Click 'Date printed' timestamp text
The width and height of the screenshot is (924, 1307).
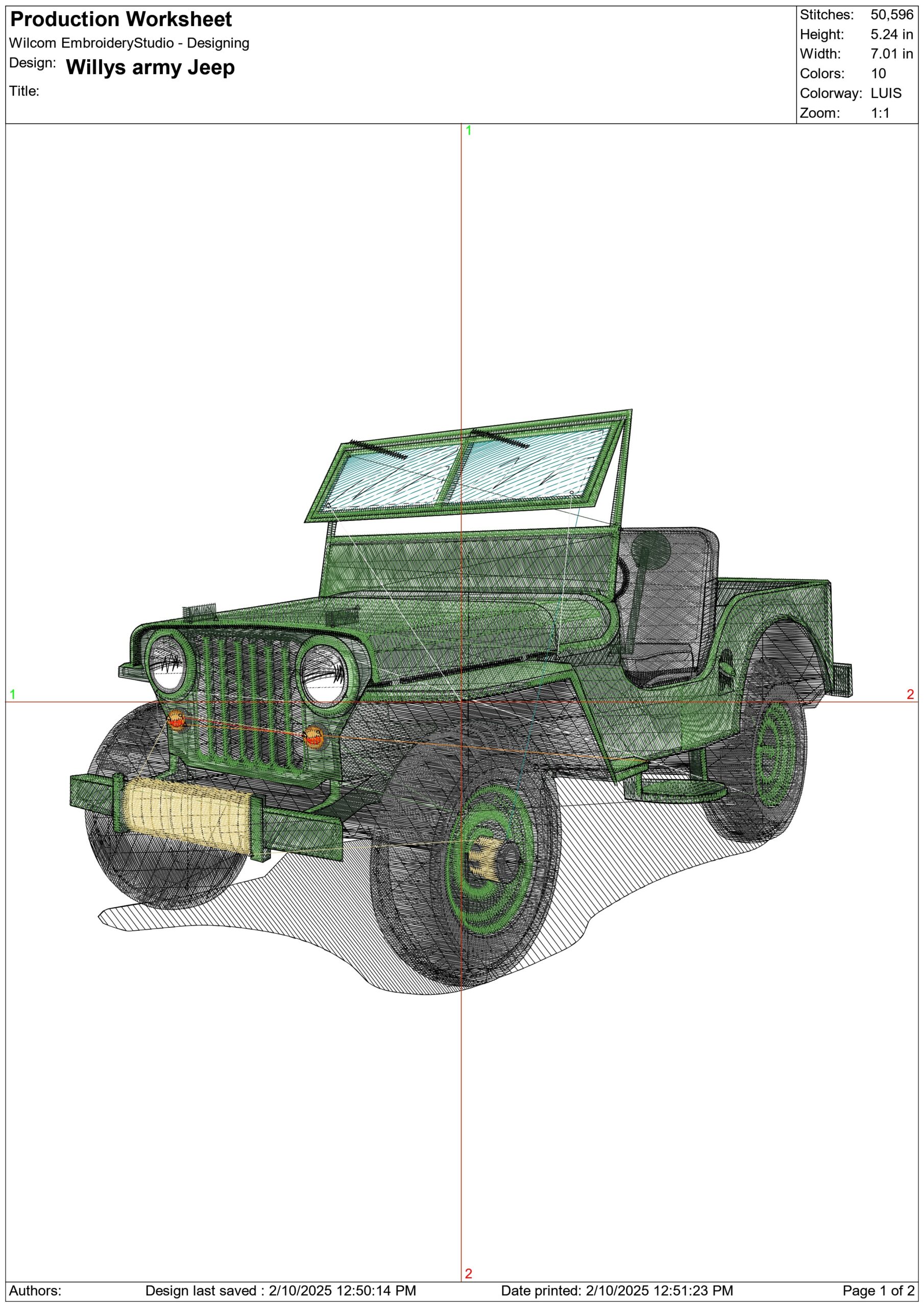(x=617, y=1291)
